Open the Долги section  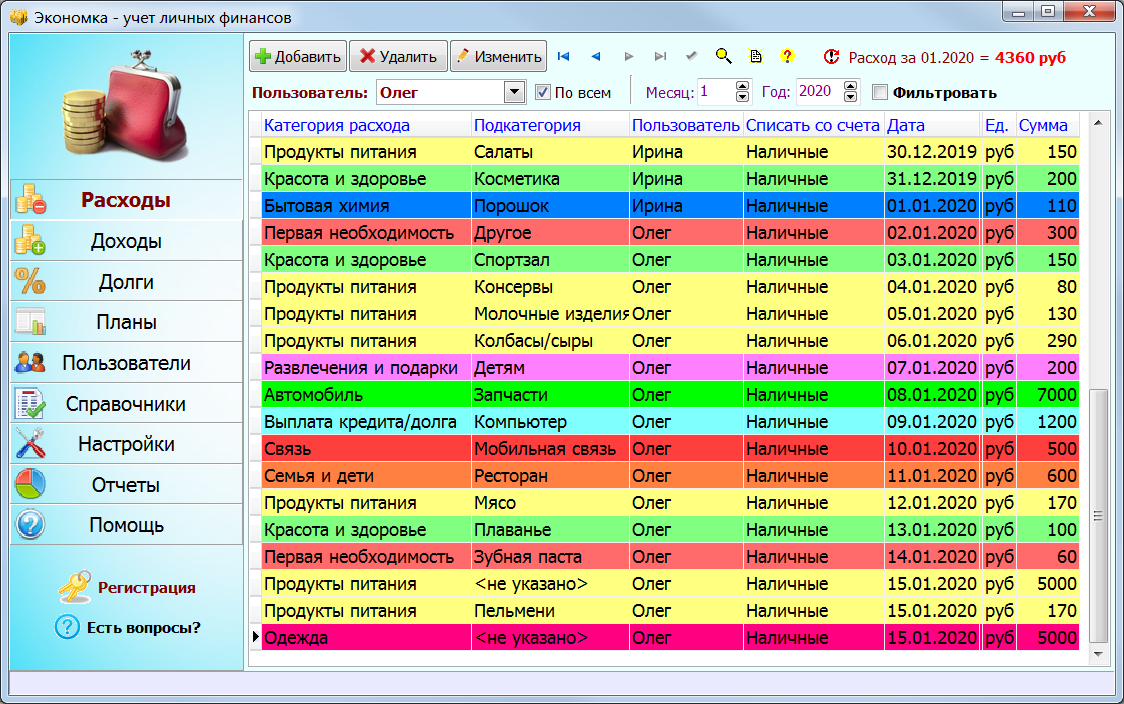click(127, 281)
